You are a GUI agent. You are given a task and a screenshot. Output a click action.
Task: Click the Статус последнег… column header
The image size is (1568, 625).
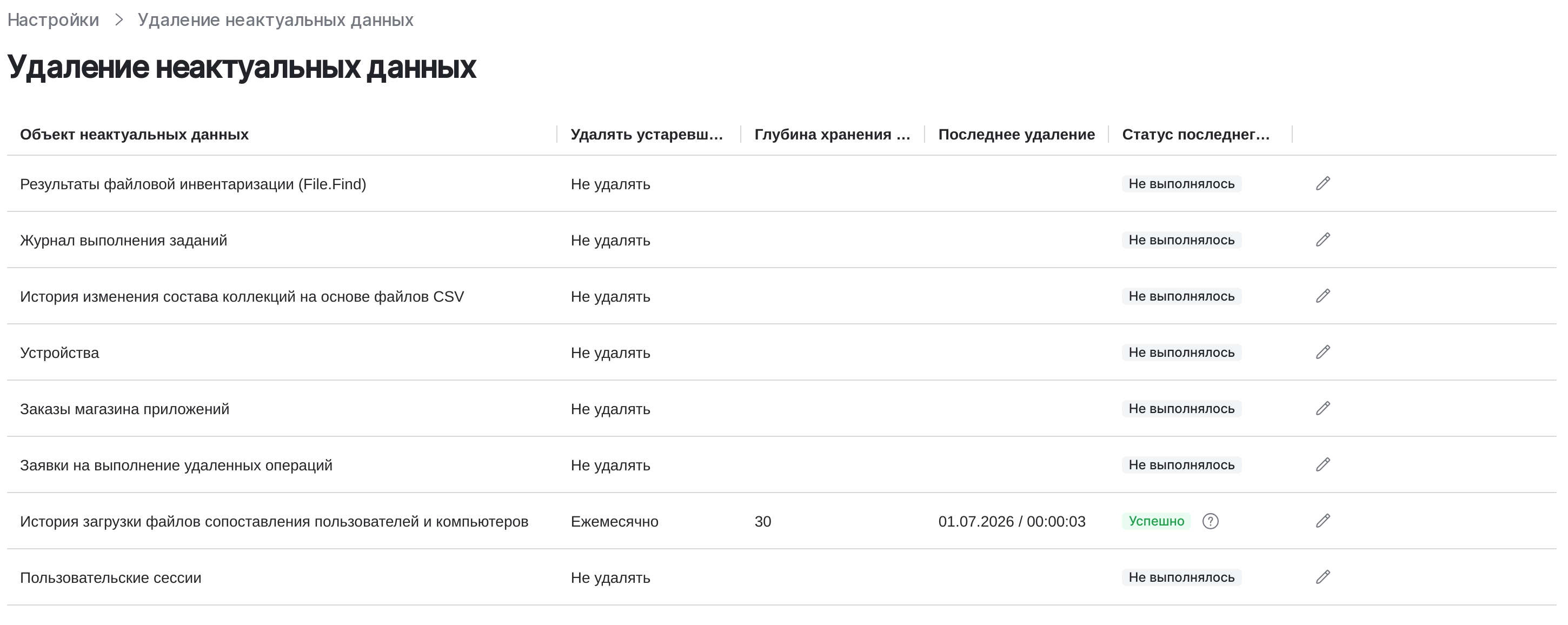tap(1195, 134)
